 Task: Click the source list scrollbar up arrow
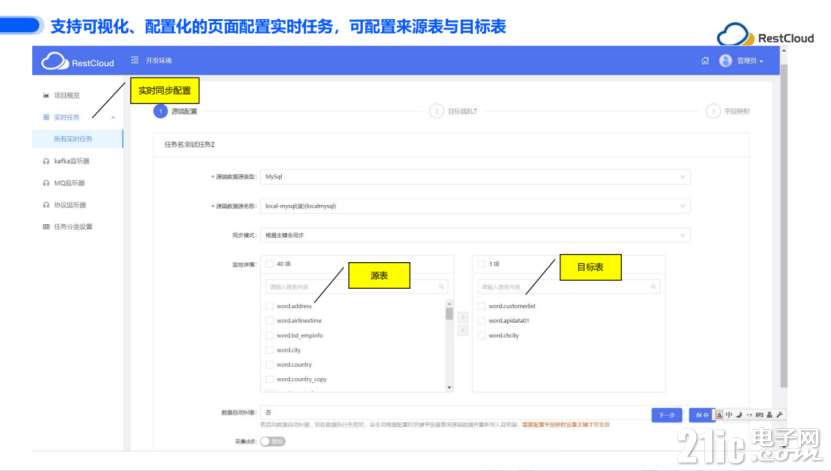pyautogui.click(x=449, y=304)
